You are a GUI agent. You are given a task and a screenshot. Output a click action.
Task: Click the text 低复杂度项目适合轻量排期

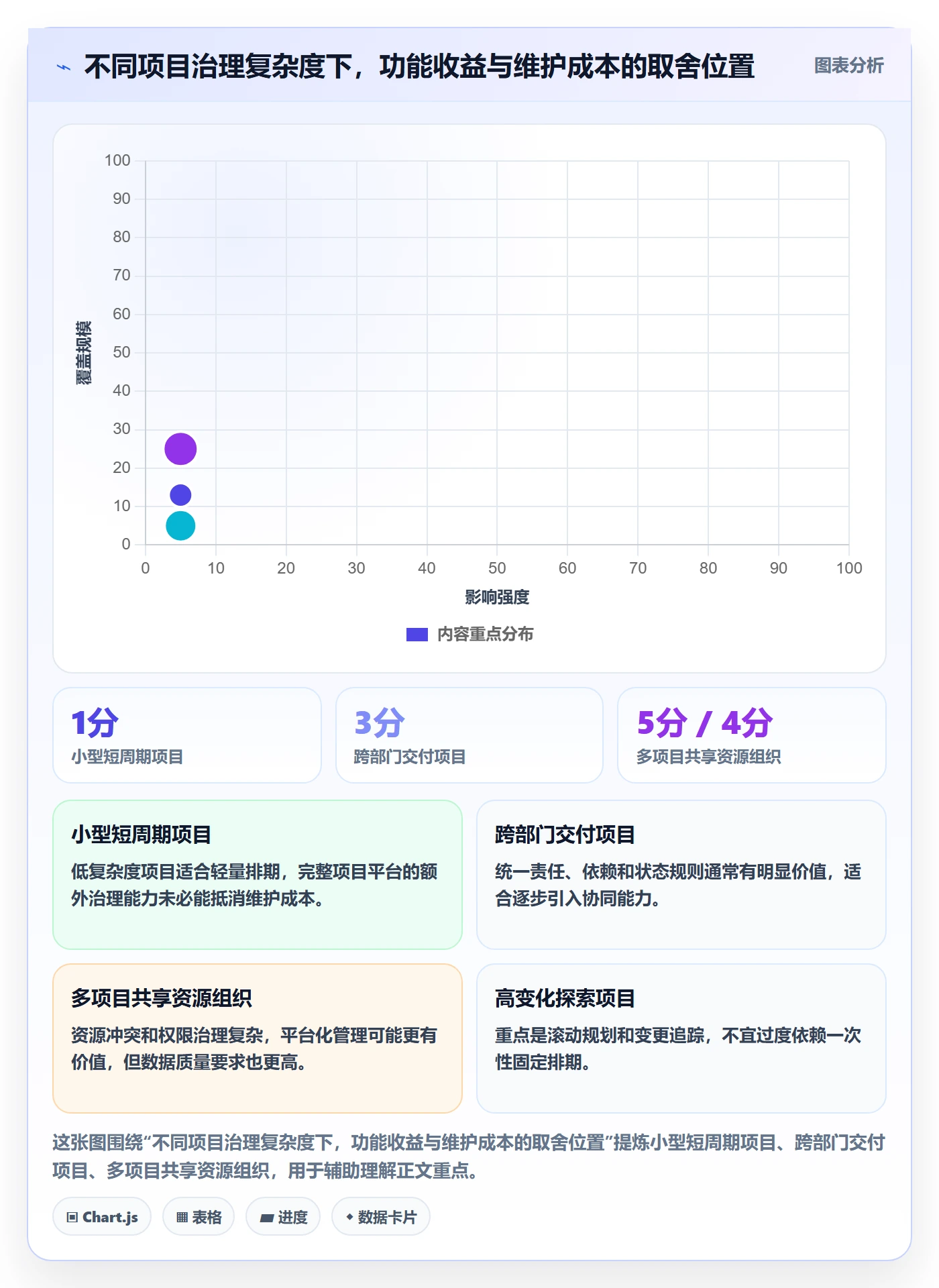176,871
